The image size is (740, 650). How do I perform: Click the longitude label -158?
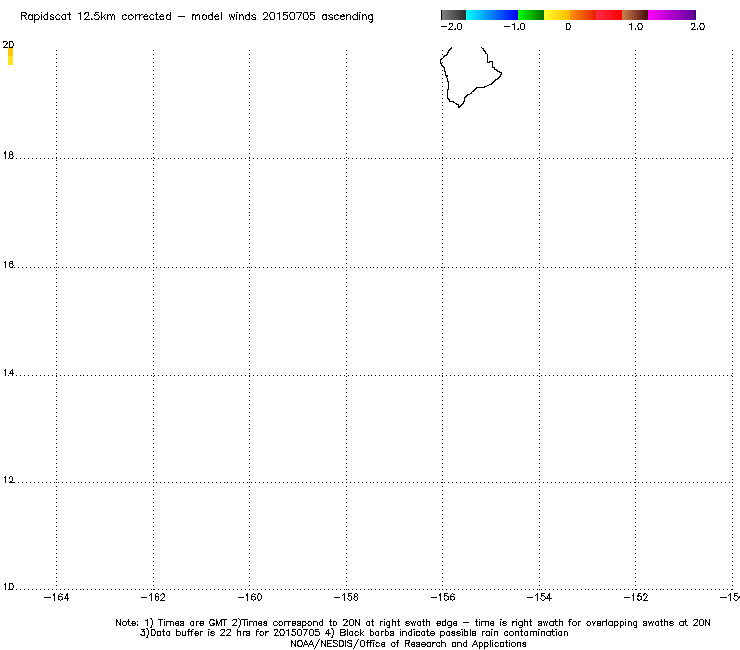click(x=346, y=598)
